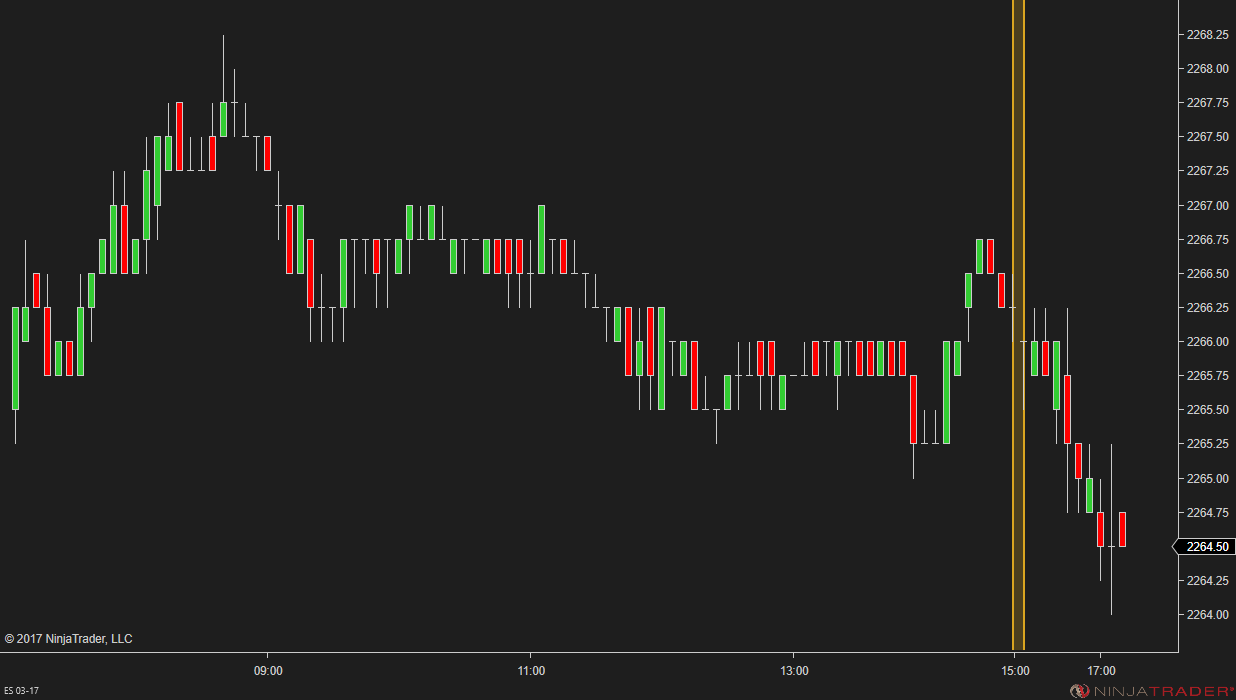
Task: Click the 2267.00 price axis label
Action: tap(1207, 206)
